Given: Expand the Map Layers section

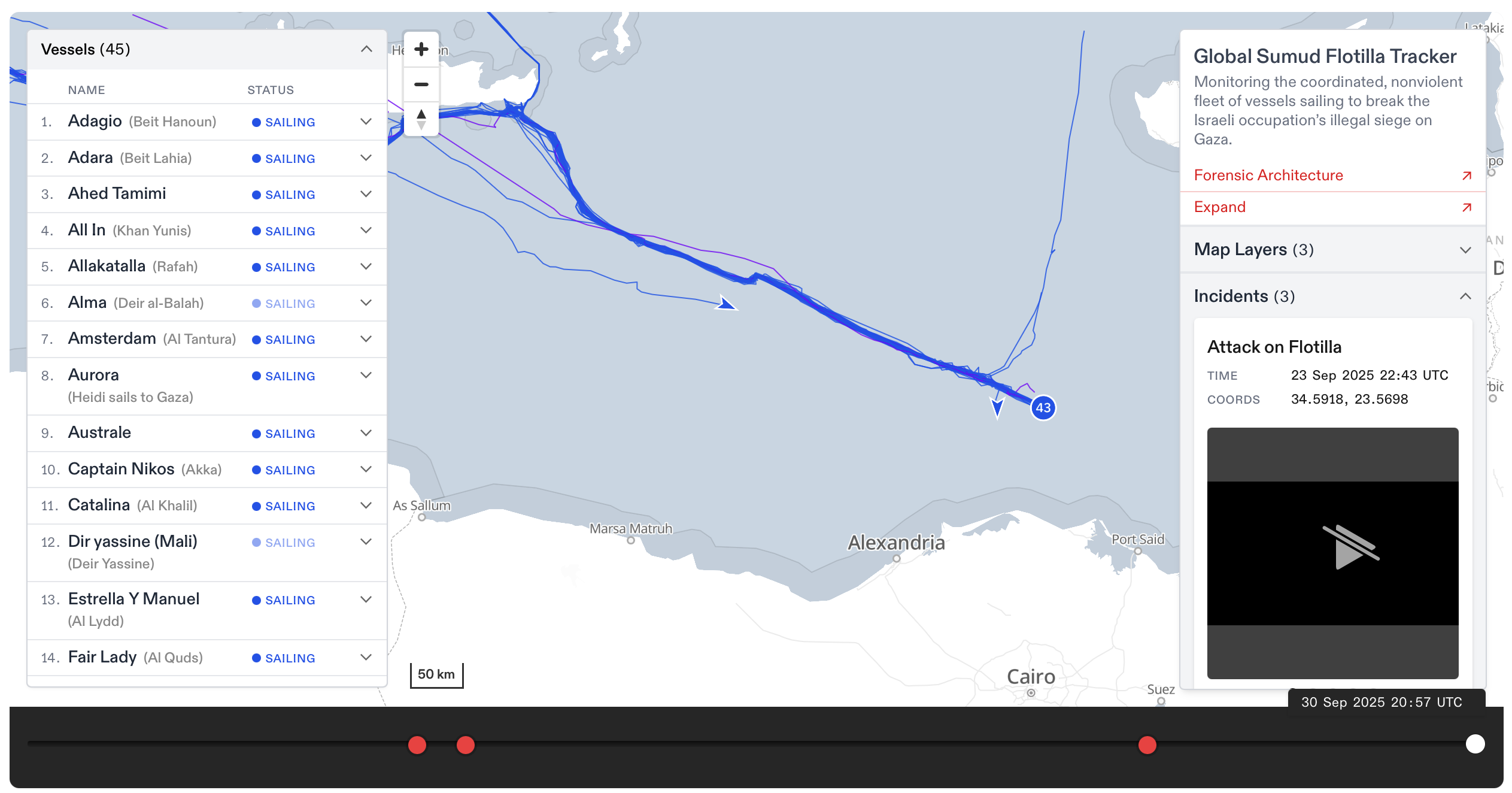Looking at the screenshot, I should (1465, 250).
